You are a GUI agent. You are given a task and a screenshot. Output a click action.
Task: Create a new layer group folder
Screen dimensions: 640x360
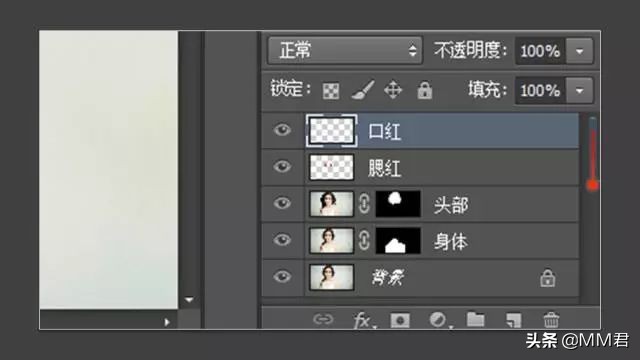476,320
